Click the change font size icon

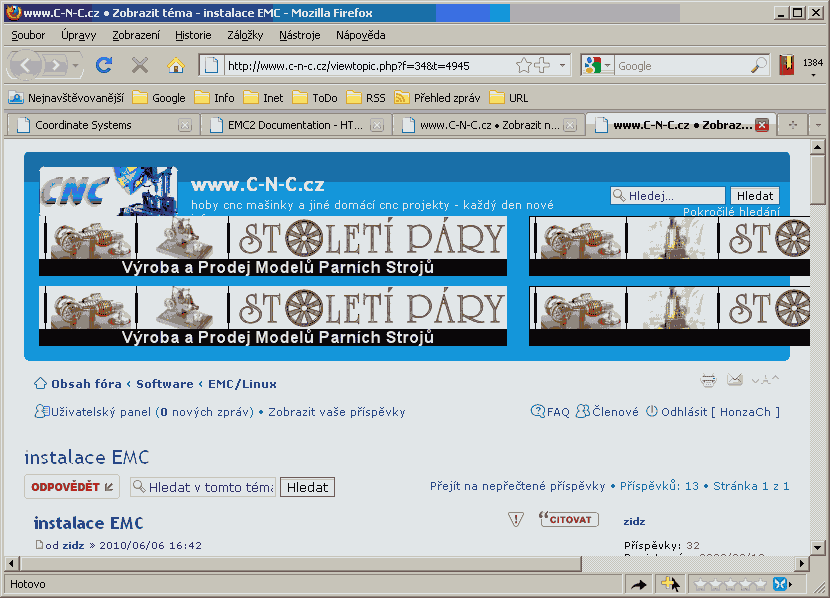765,380
